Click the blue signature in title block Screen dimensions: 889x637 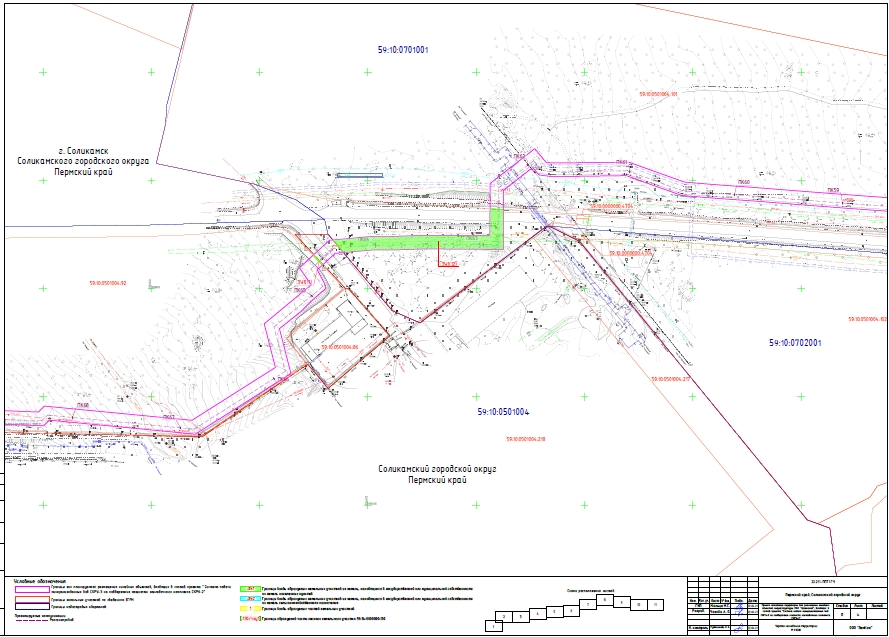click(x=739, y=610)
